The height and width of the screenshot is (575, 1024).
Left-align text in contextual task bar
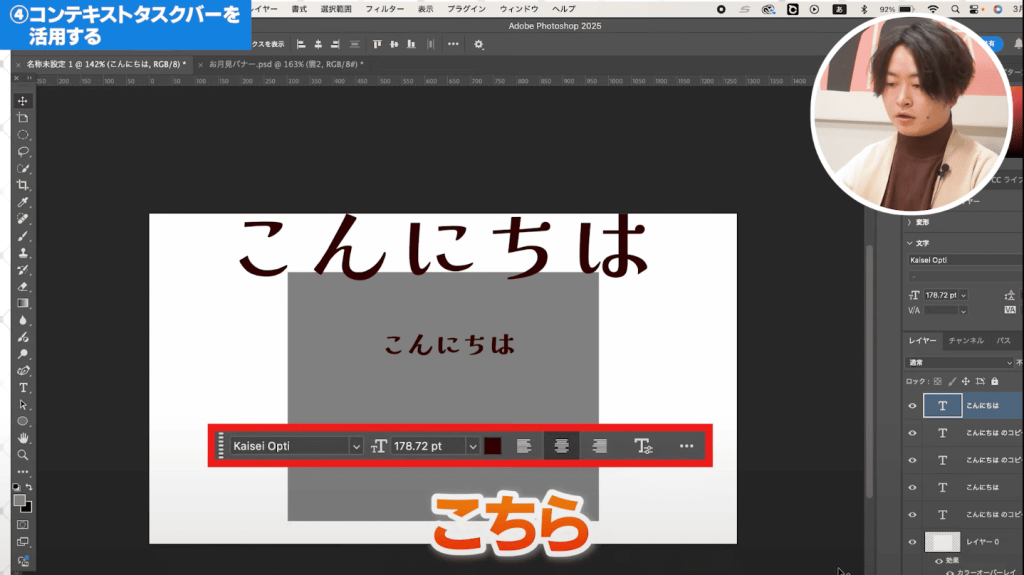[x=524, y=446]
